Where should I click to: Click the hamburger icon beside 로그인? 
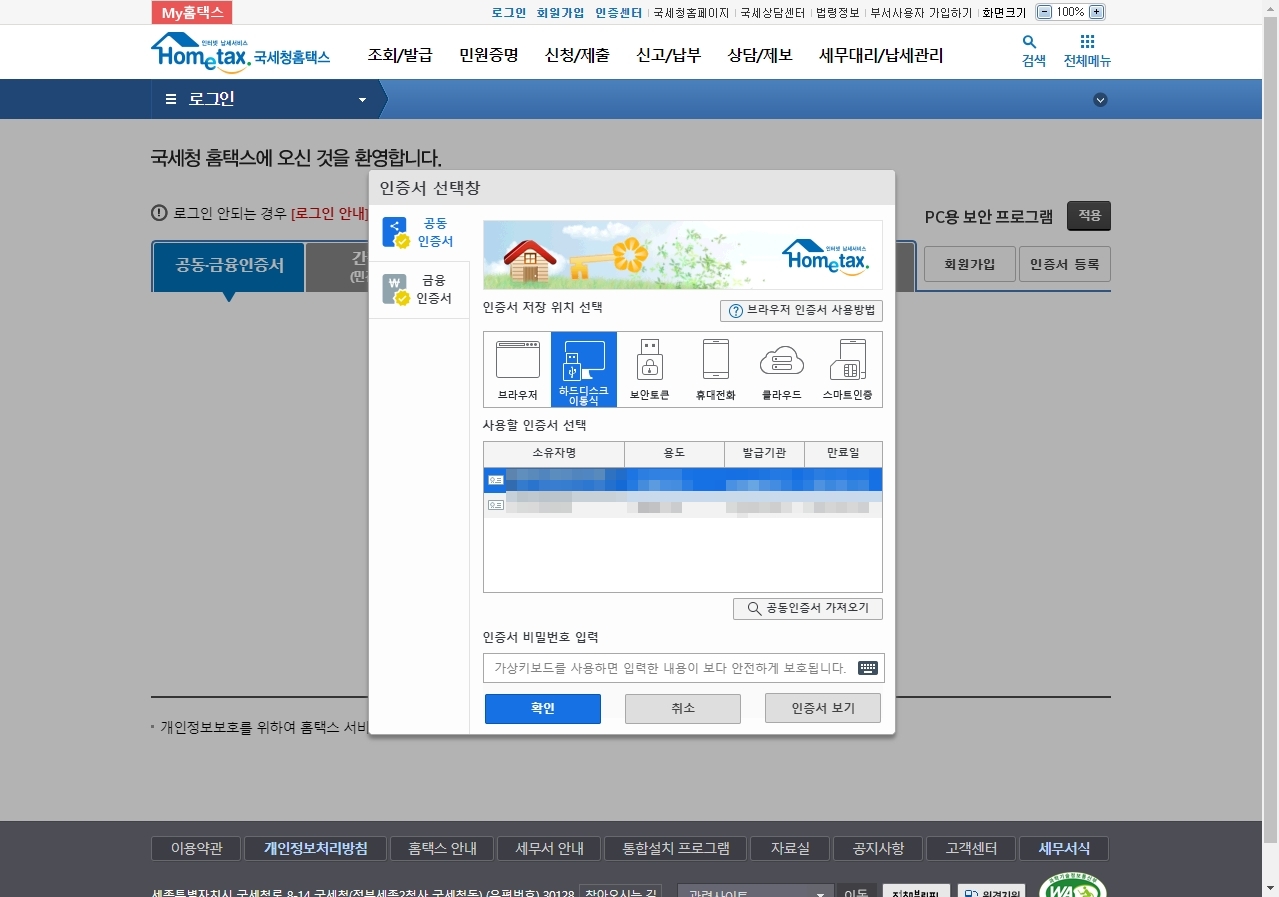(171, 99)
